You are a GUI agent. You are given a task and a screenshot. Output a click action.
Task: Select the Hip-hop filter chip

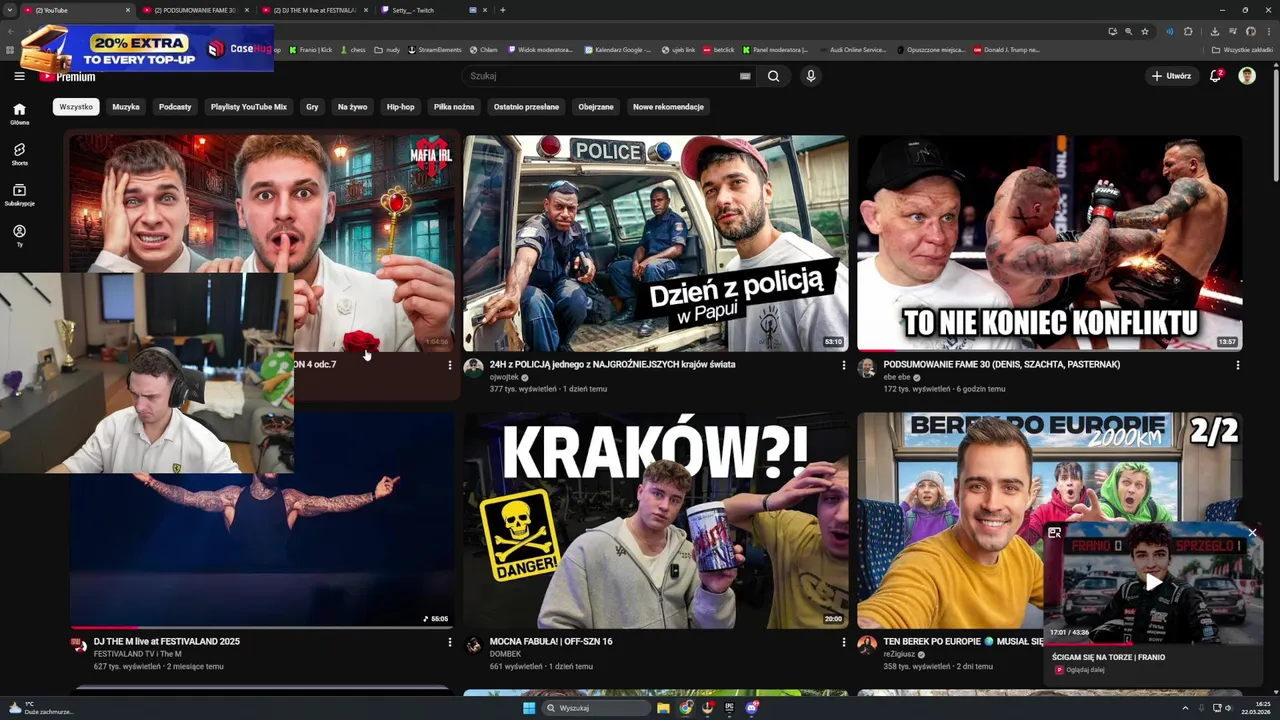[401, 107]
